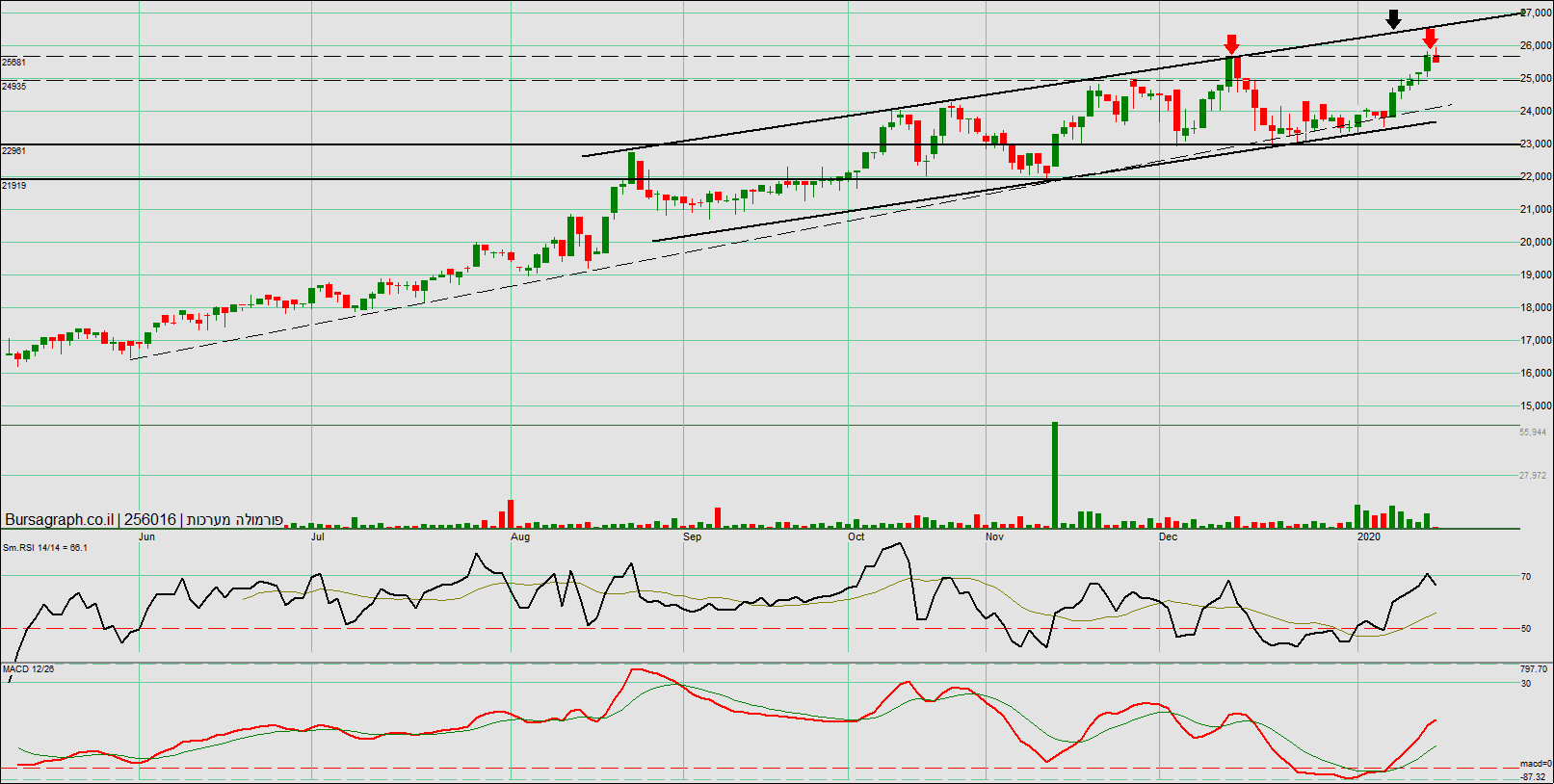
Task: Select the tall green volume spike in November
Action: (x=1055, y=475)
